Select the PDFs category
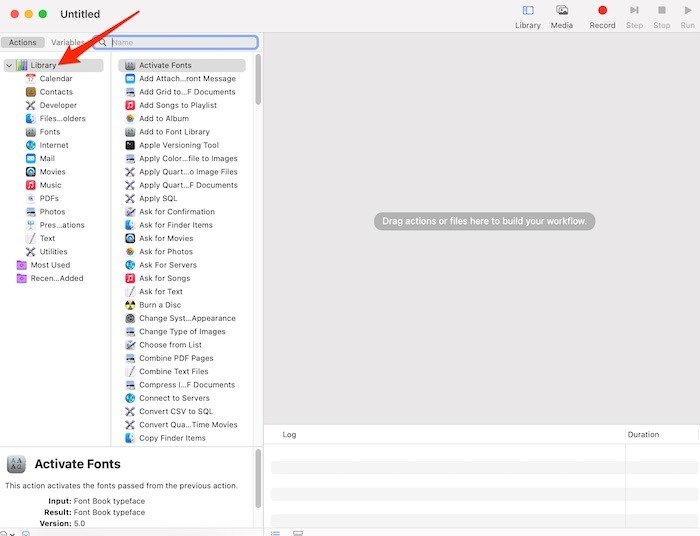 click(42, 199)
